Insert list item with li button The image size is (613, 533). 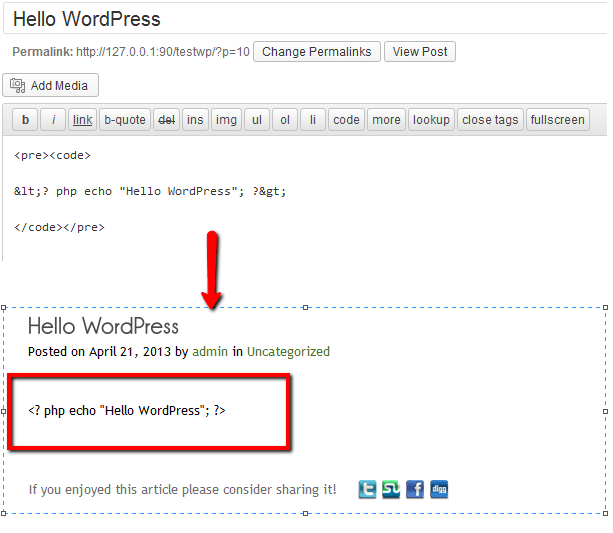[x=313, y=120]
